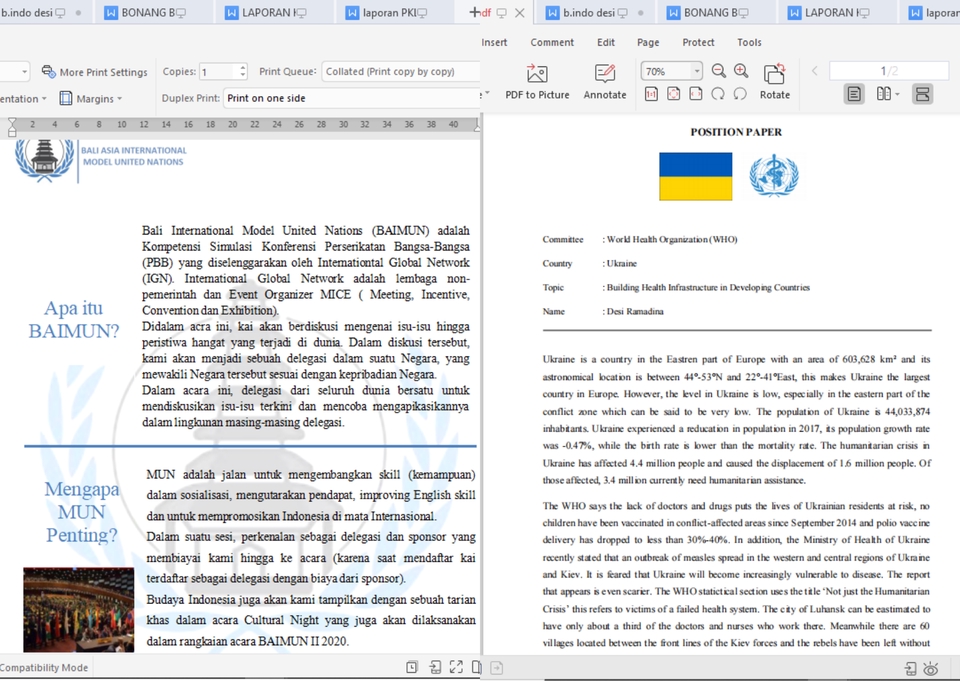Click the fit width icon
Viewport: 960px width, 681px height.
coord(696,94)
